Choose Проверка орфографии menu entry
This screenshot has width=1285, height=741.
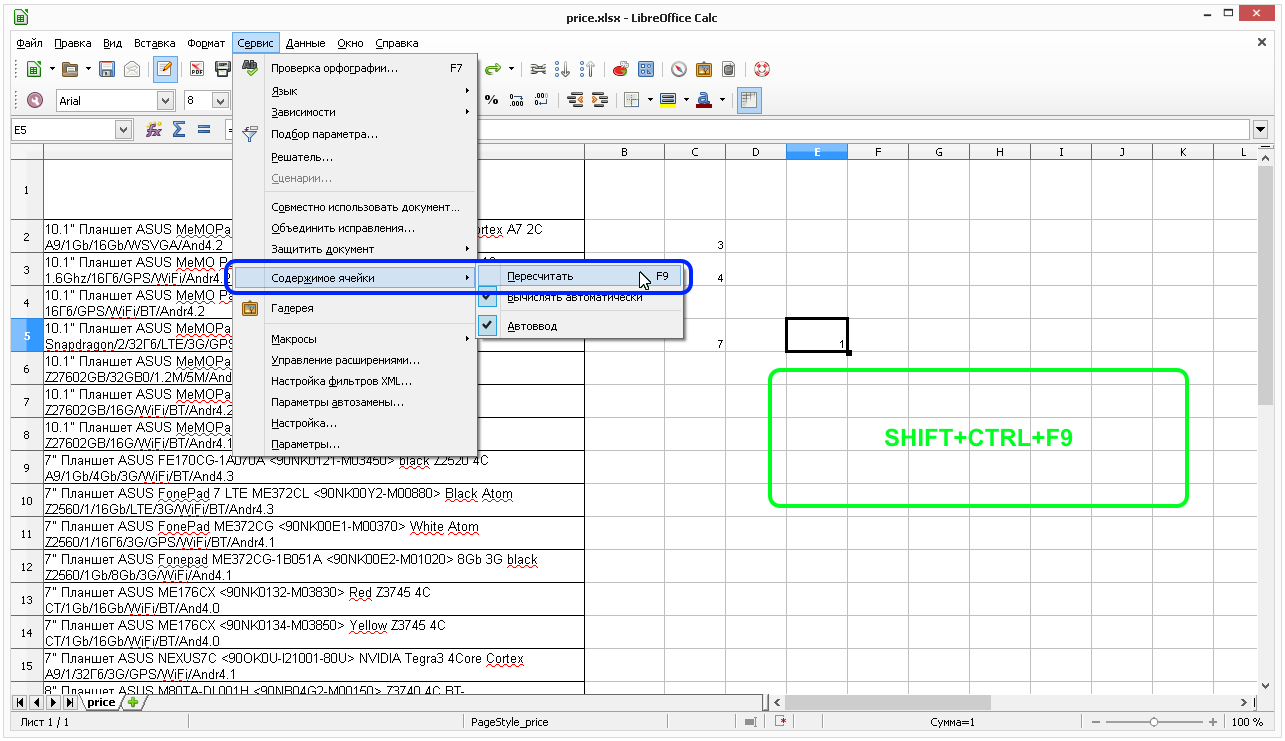coord(355,69)
